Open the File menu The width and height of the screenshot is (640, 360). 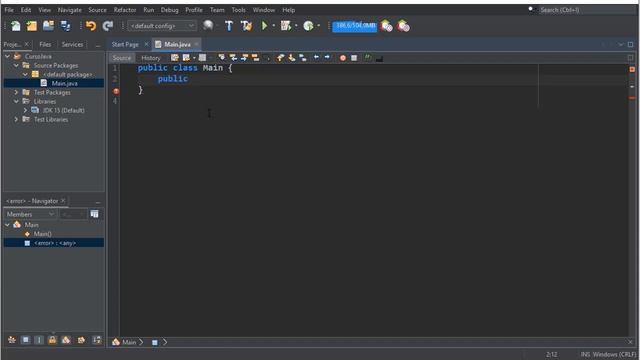pyautogui.click(x=9, y=10)
